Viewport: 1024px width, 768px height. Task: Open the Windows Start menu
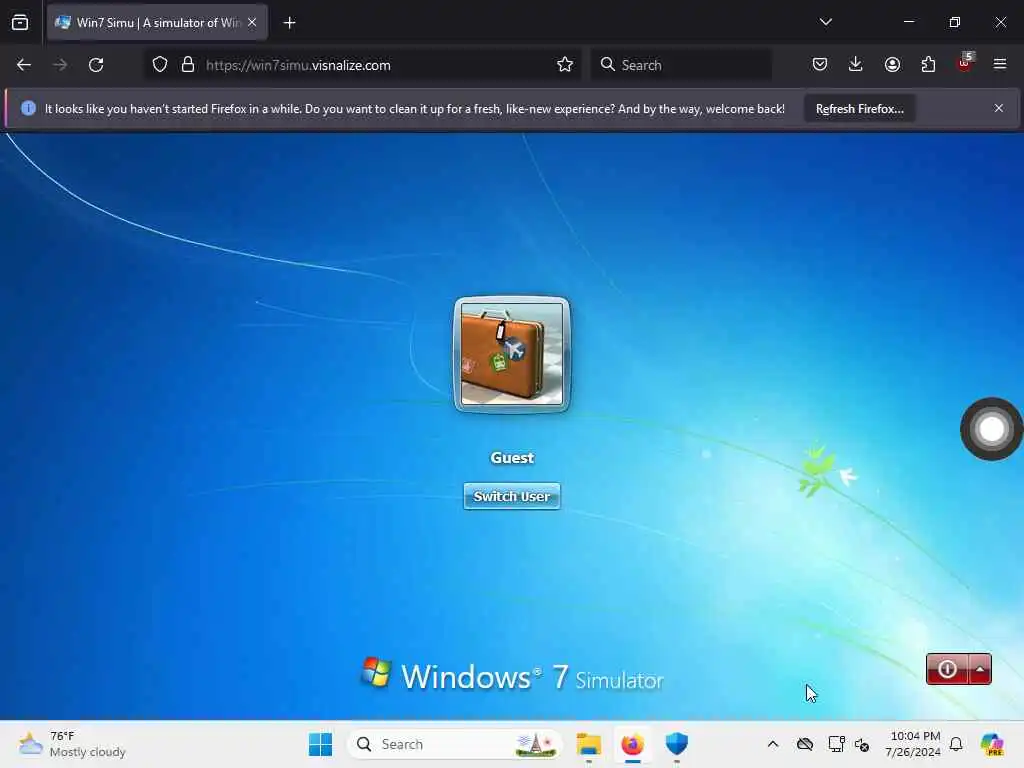(320, 744)
